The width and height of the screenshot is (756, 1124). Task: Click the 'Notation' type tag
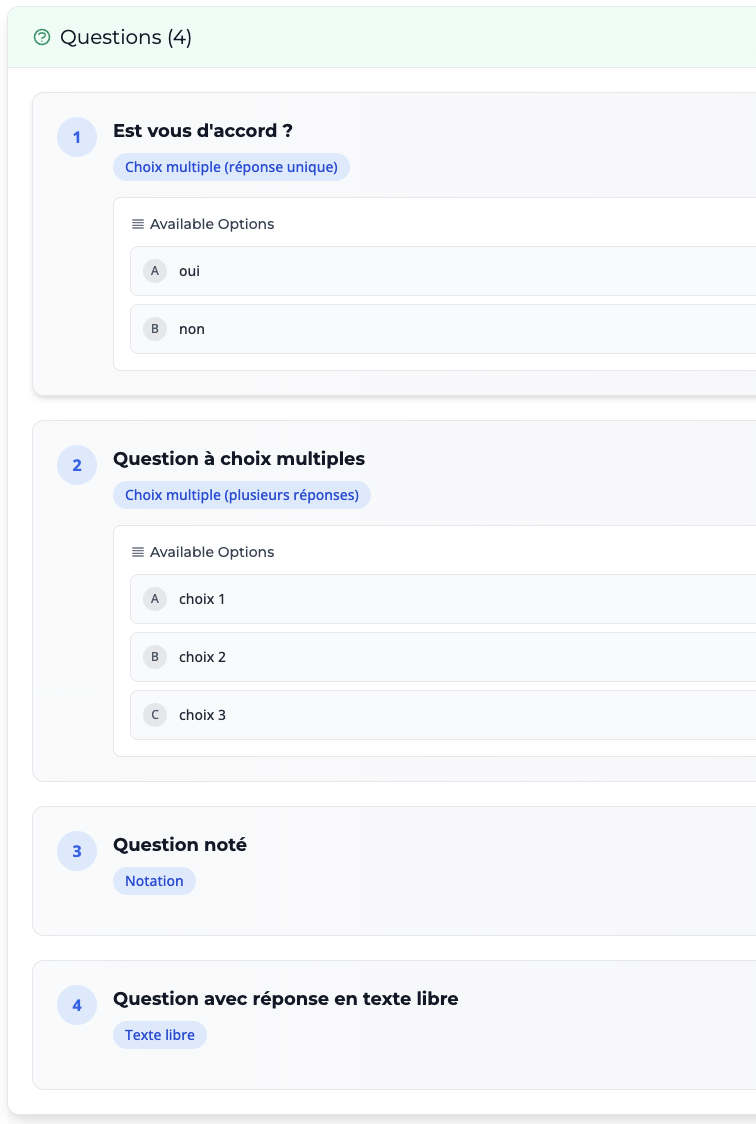(154, 881)
